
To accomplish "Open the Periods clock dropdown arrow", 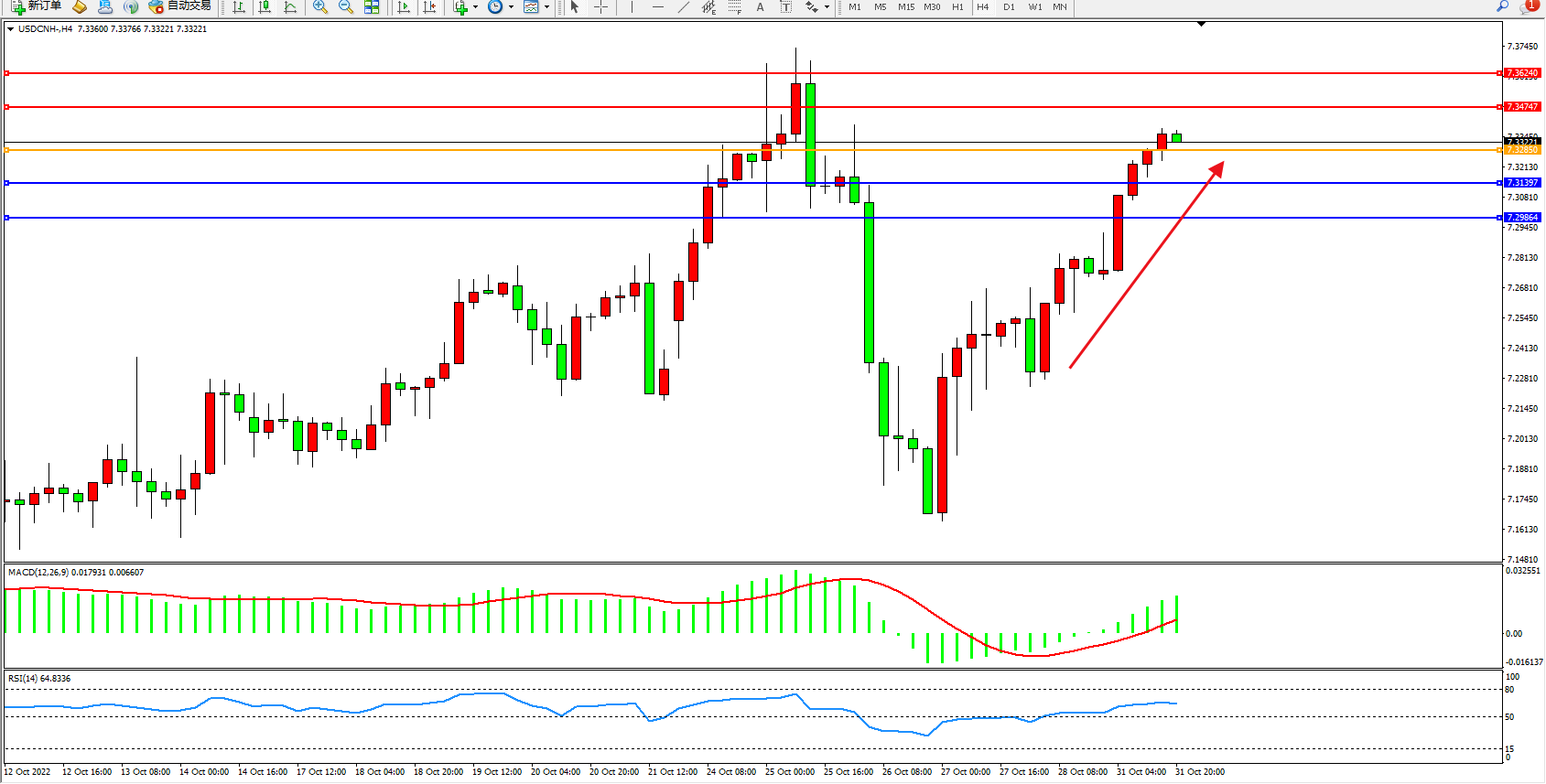I will [511, 6].
